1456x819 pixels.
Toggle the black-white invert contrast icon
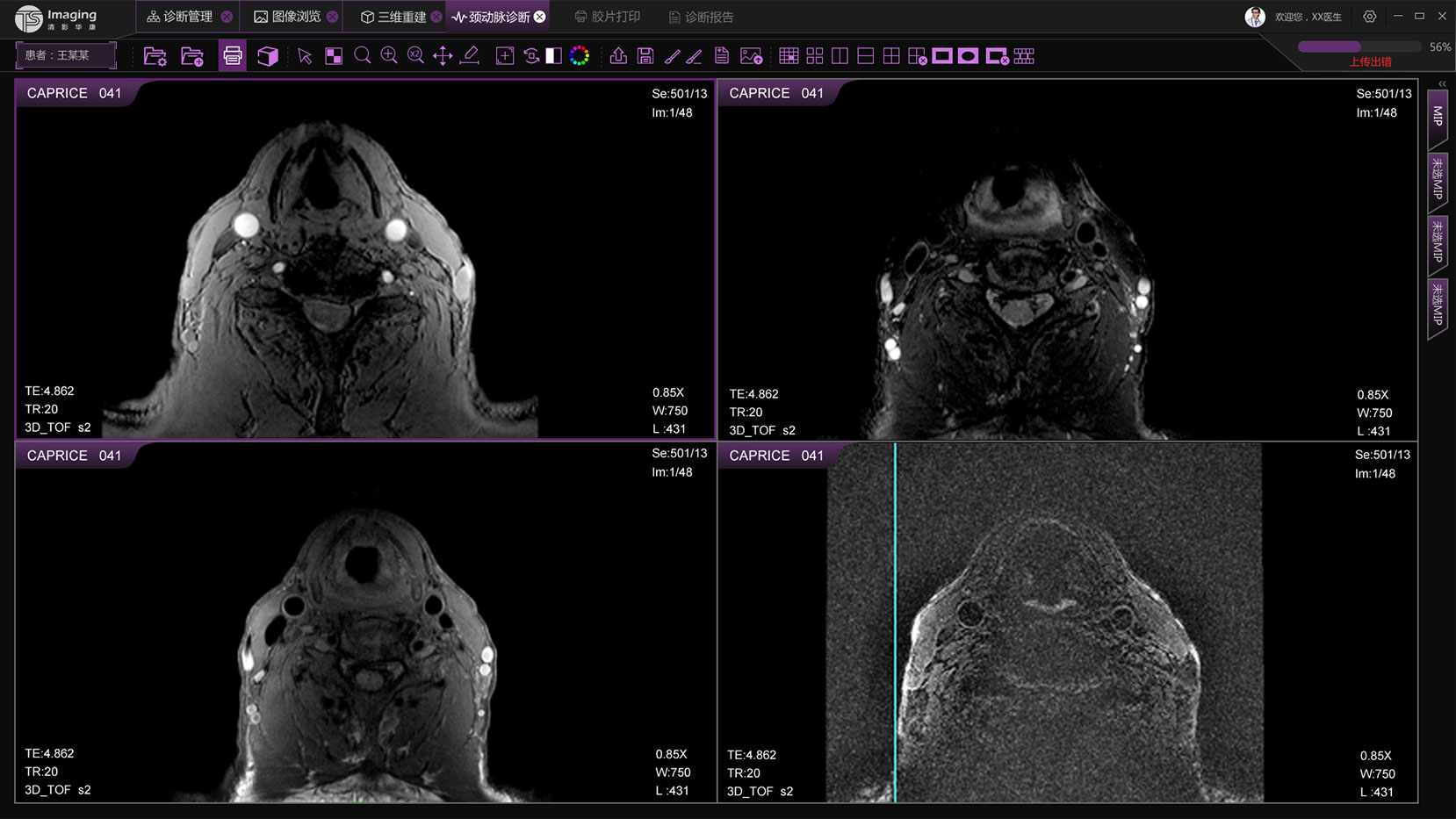(553, 56)
